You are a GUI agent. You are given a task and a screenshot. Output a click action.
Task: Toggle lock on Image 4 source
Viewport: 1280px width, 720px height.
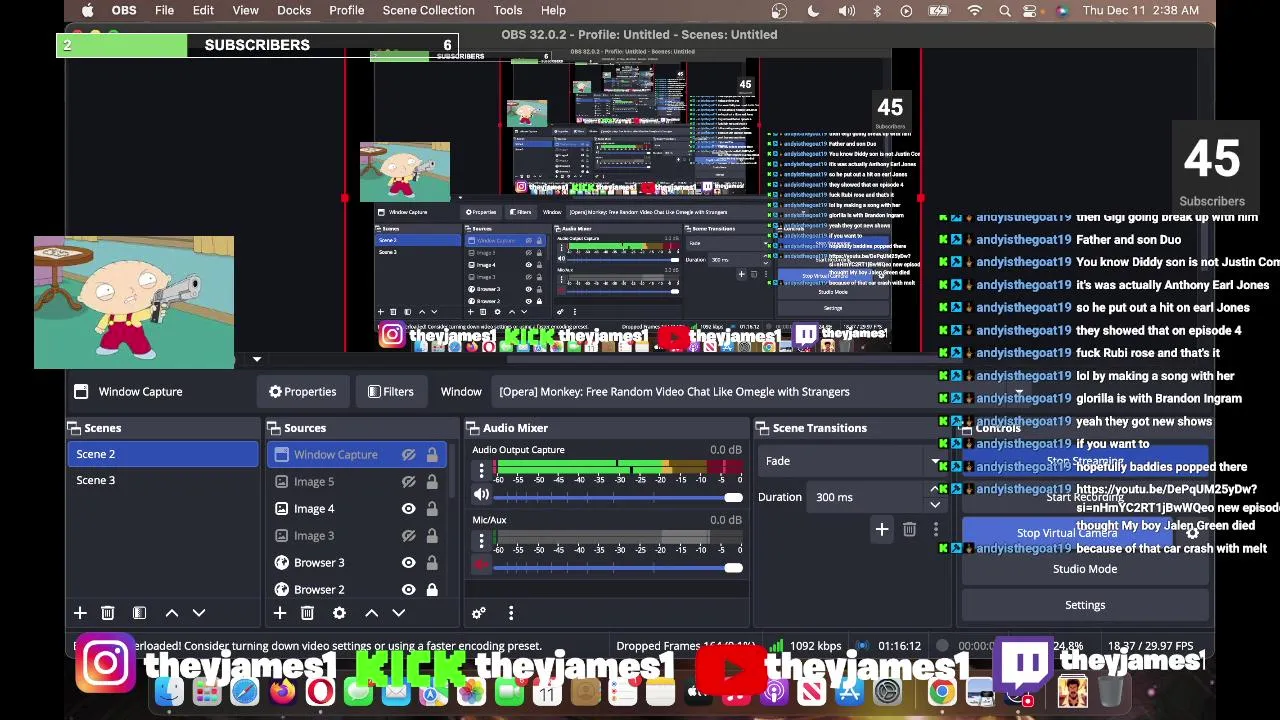pyautogui.click(x=432, y=509)
